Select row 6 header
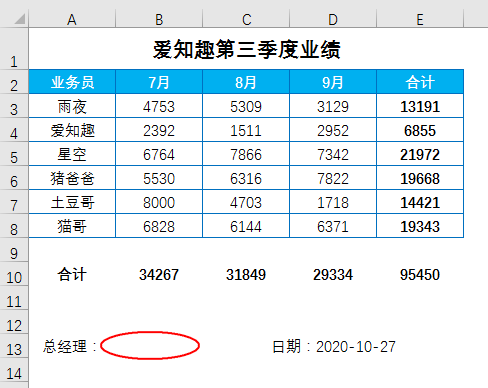Viewport: 488px width, 388px height. (x=14, y=178)
